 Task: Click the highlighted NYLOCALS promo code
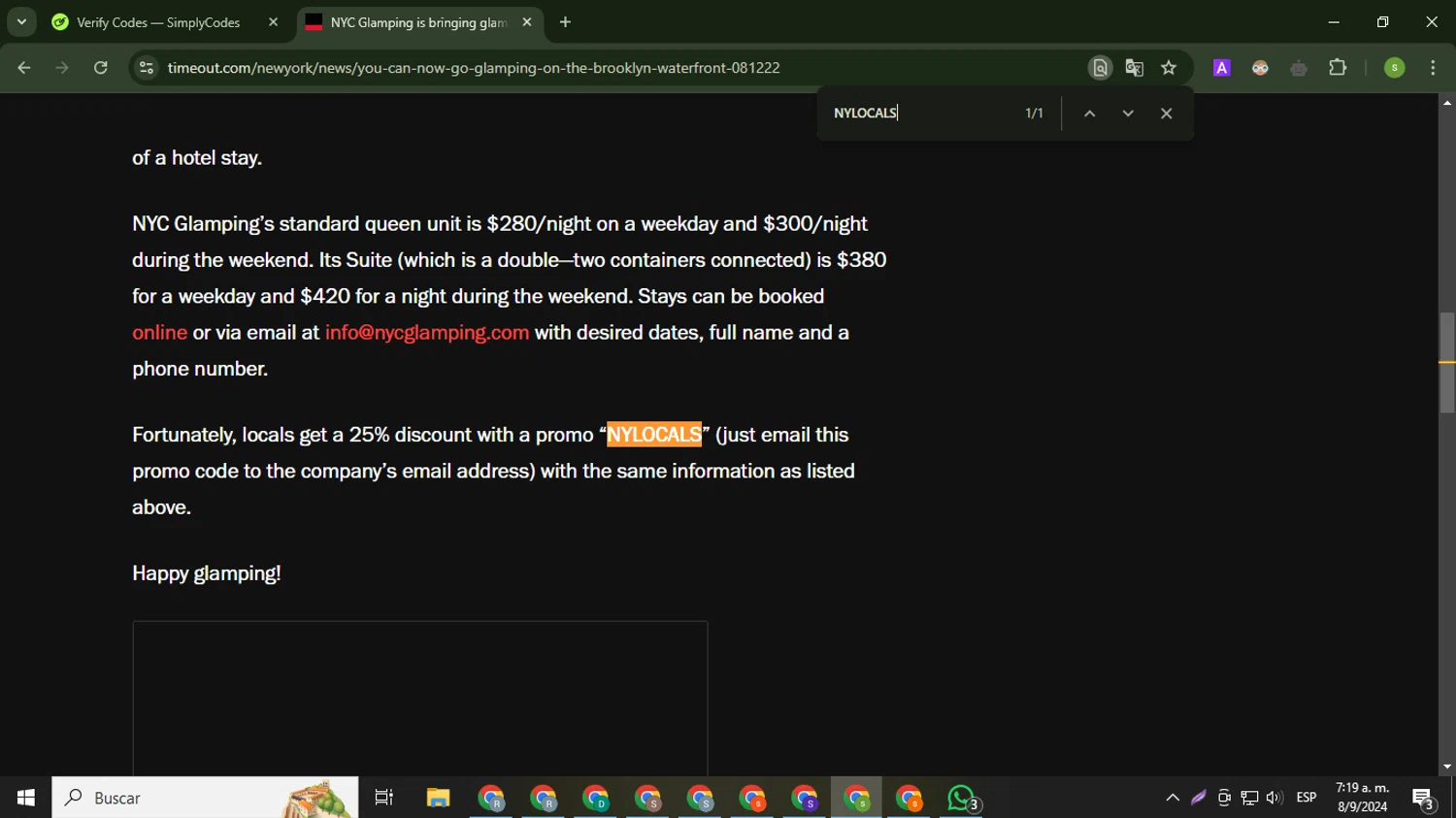click(x=654, y=435)
